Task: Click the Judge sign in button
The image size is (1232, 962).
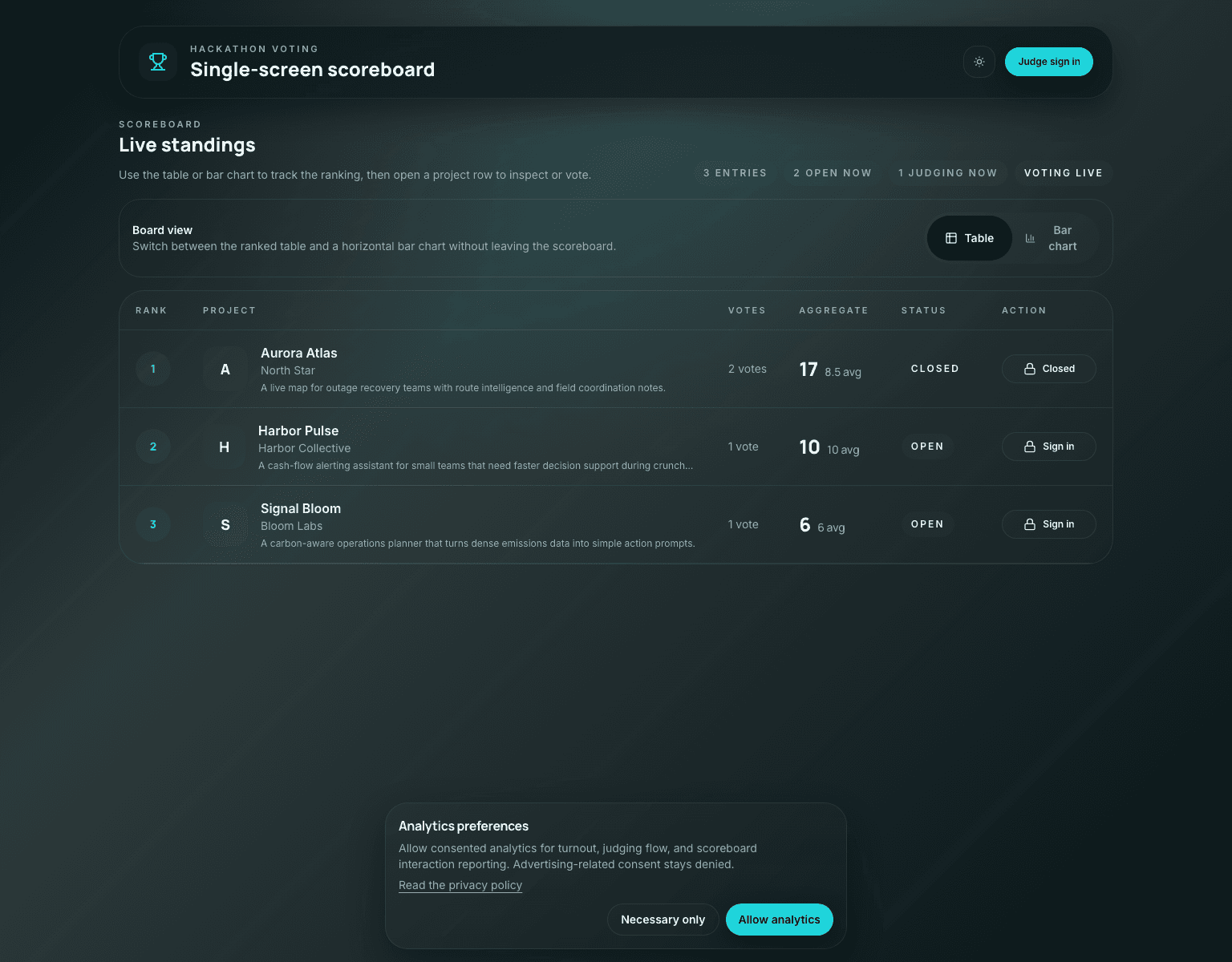Action: (1048, 62)
